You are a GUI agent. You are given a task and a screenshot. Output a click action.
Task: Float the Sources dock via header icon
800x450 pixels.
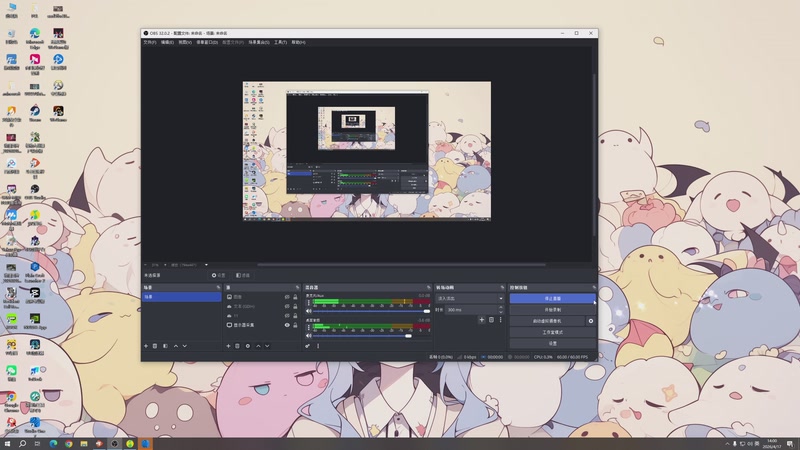pyautogui.click(x=297, y=287)
